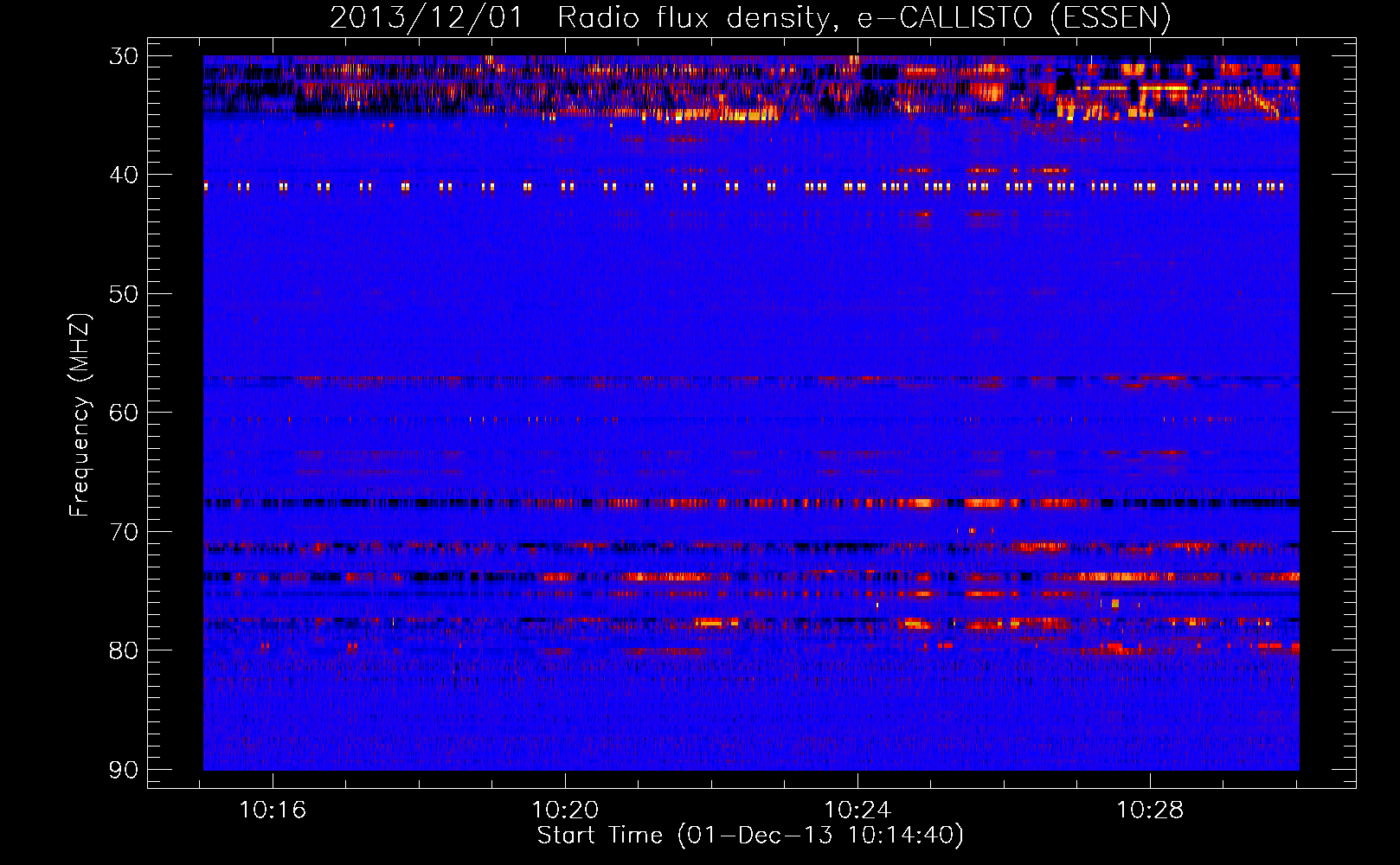Click the '30' frequency tick label
Image resolution: width=1400 pixels, height=865 pixels.
(124, 56)
